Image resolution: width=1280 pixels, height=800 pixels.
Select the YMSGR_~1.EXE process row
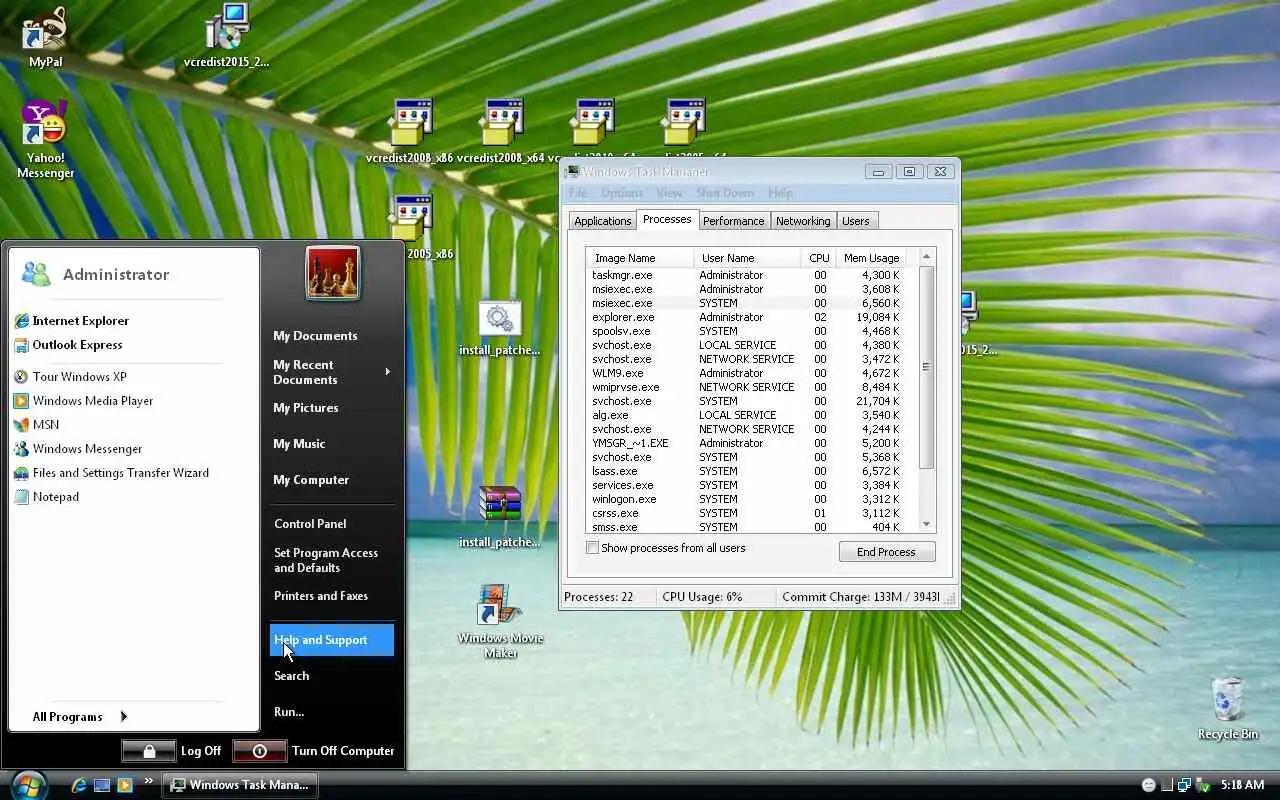pyautogui.click(x=750, y=443)
